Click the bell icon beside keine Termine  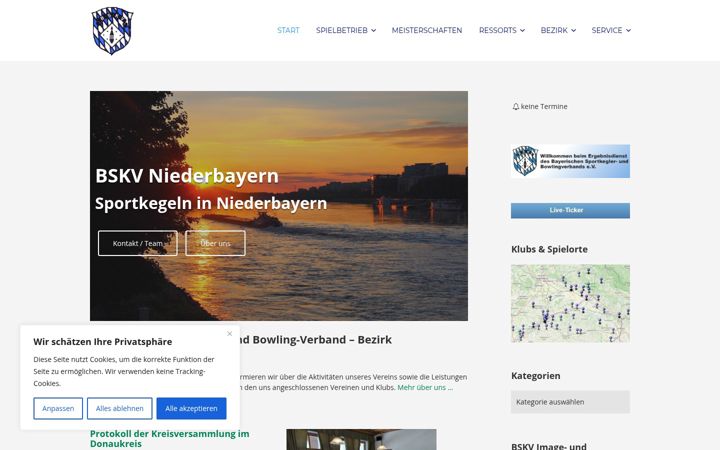(x=516, y=107)
